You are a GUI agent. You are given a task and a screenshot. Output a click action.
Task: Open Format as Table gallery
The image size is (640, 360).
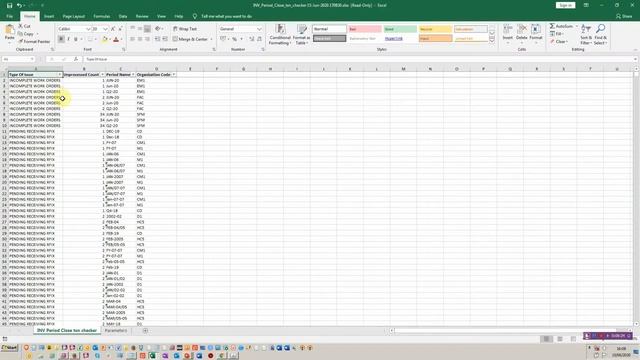(x=301, y=35)
